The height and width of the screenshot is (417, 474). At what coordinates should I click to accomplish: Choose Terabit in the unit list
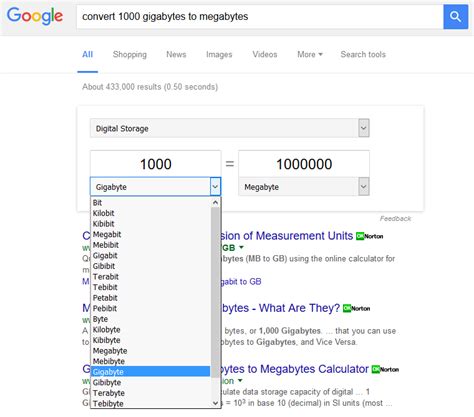coord(151,277)
